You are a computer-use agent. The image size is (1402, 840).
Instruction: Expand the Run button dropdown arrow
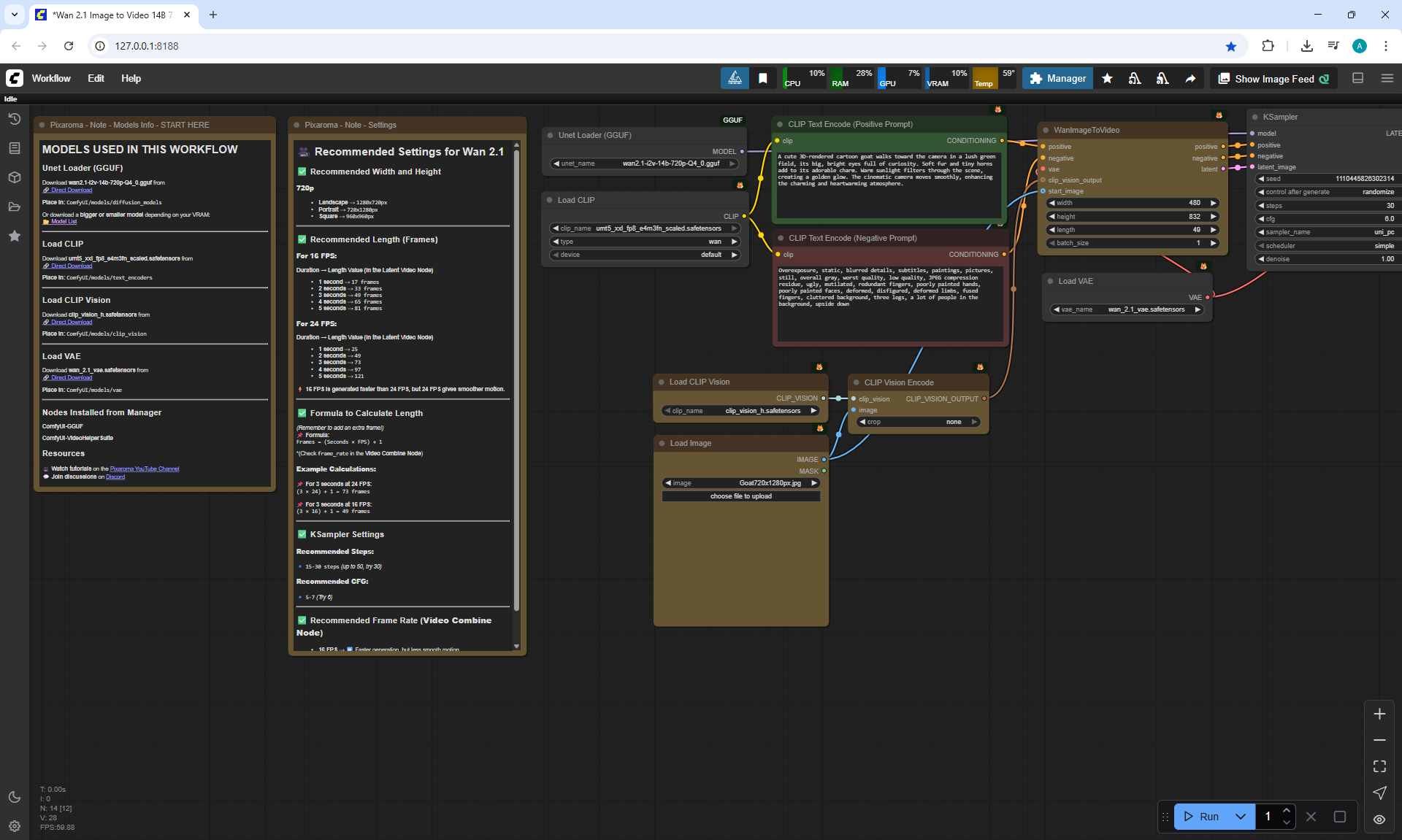(1240, 817)
